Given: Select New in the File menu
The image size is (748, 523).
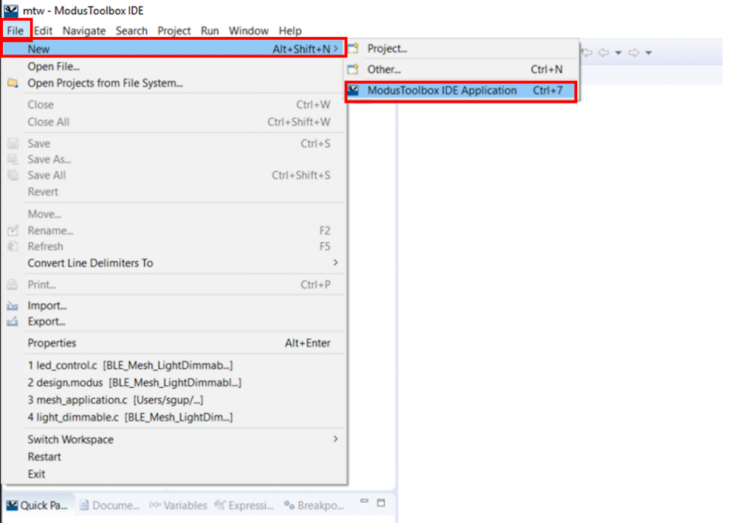Looking at the screenshot, I should click(174, 49).
